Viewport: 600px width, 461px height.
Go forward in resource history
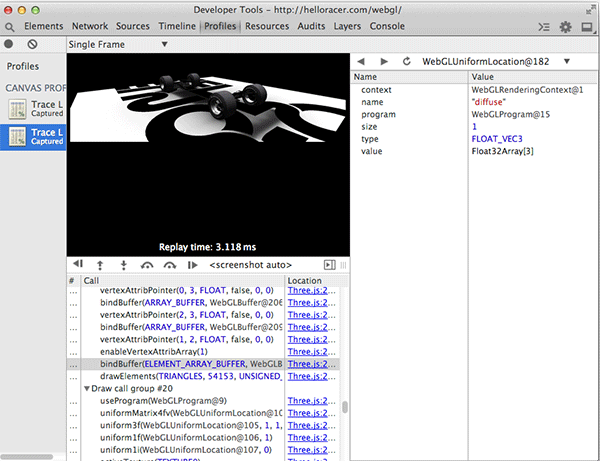coord(384,61)
